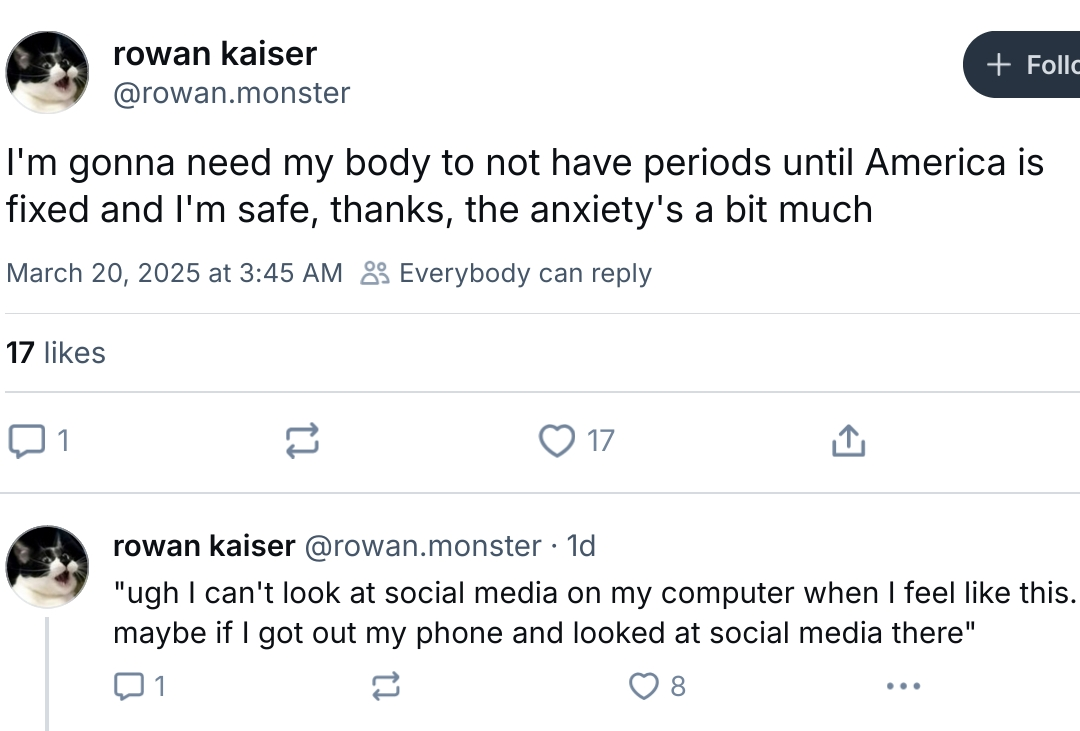The width and height of the screenshot is (1080, 731).
Task: Click the Follow button
Action: pos(1025,65)
